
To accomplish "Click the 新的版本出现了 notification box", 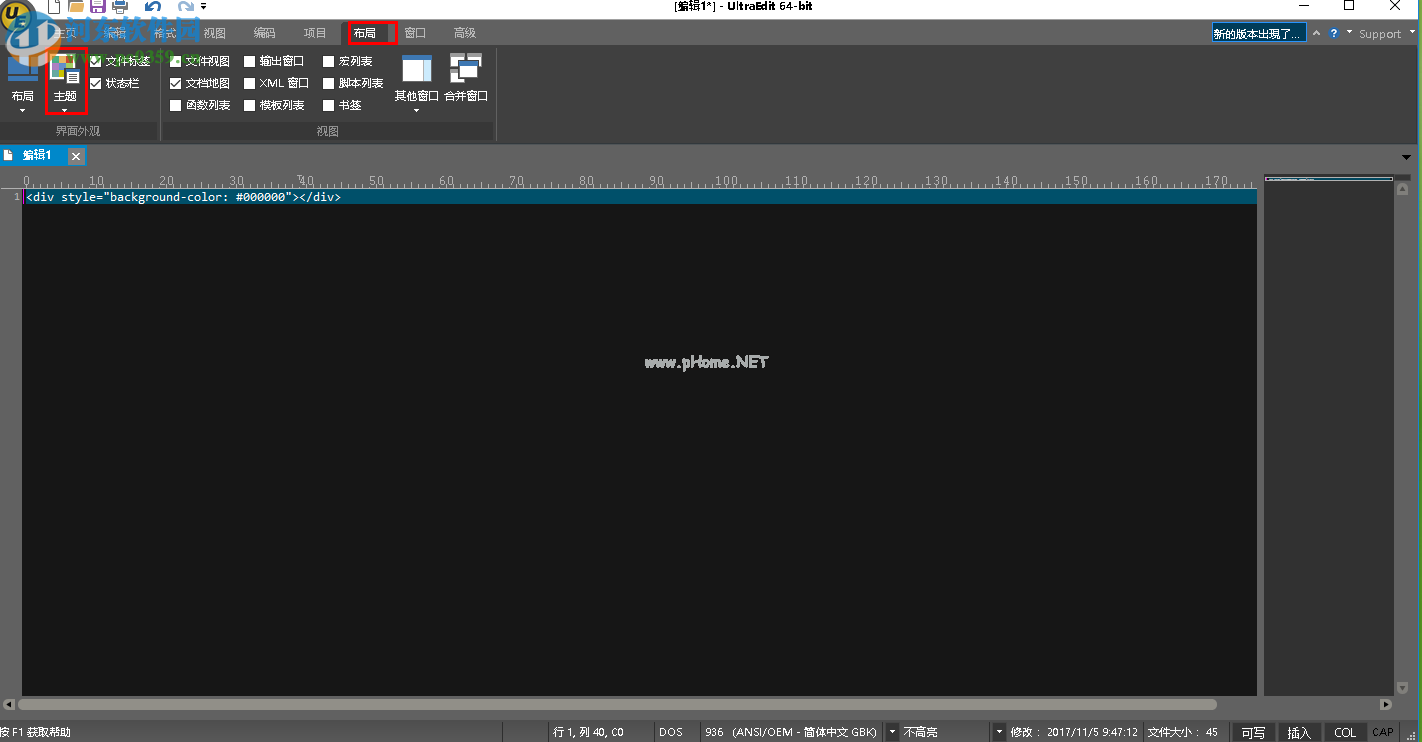I will coord(1259,33).
